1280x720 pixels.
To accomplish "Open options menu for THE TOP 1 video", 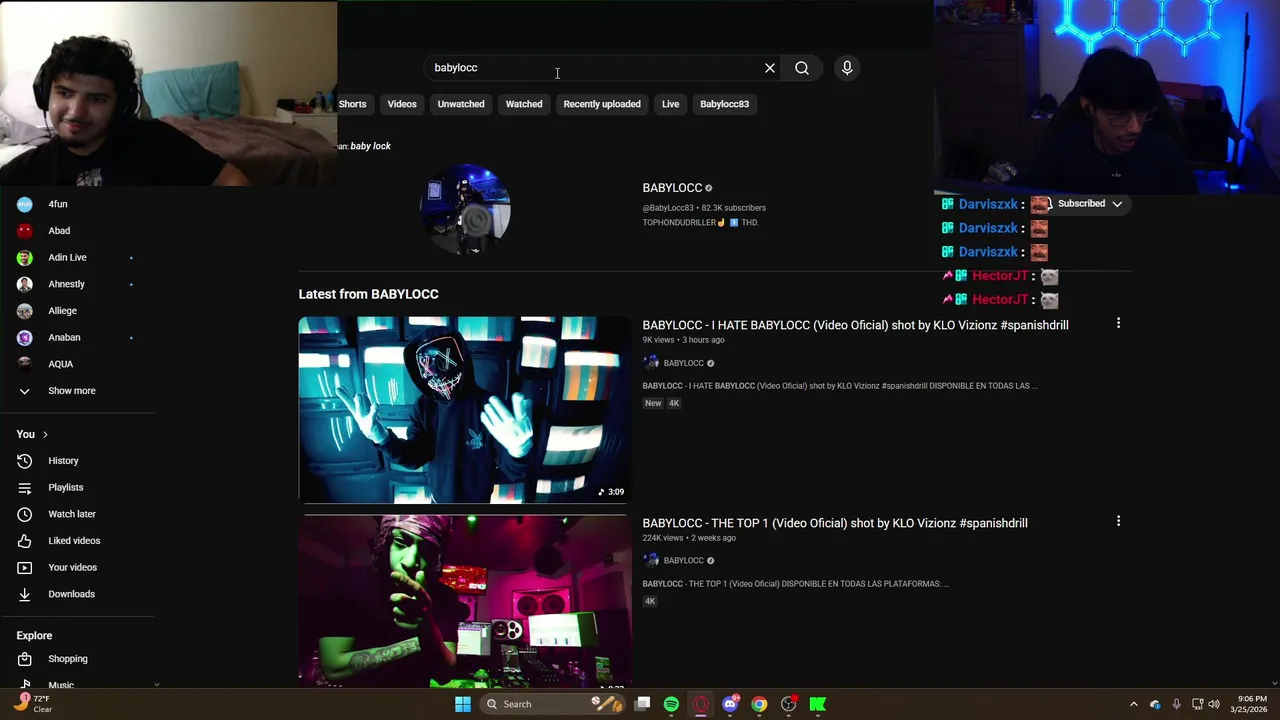I will click(x=1118, y=521).
